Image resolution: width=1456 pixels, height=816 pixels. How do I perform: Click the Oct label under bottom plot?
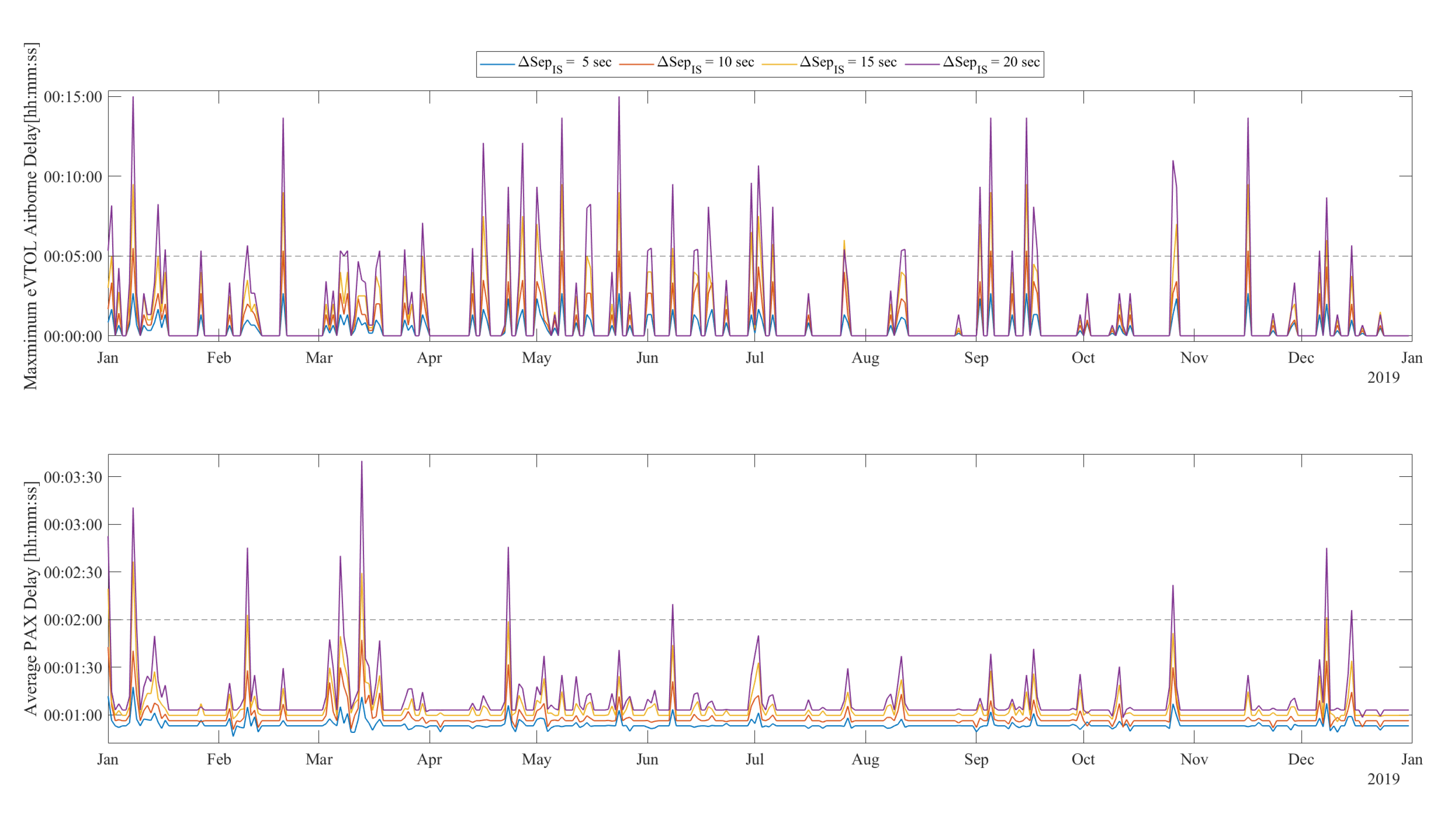(x=1083, y=759)
